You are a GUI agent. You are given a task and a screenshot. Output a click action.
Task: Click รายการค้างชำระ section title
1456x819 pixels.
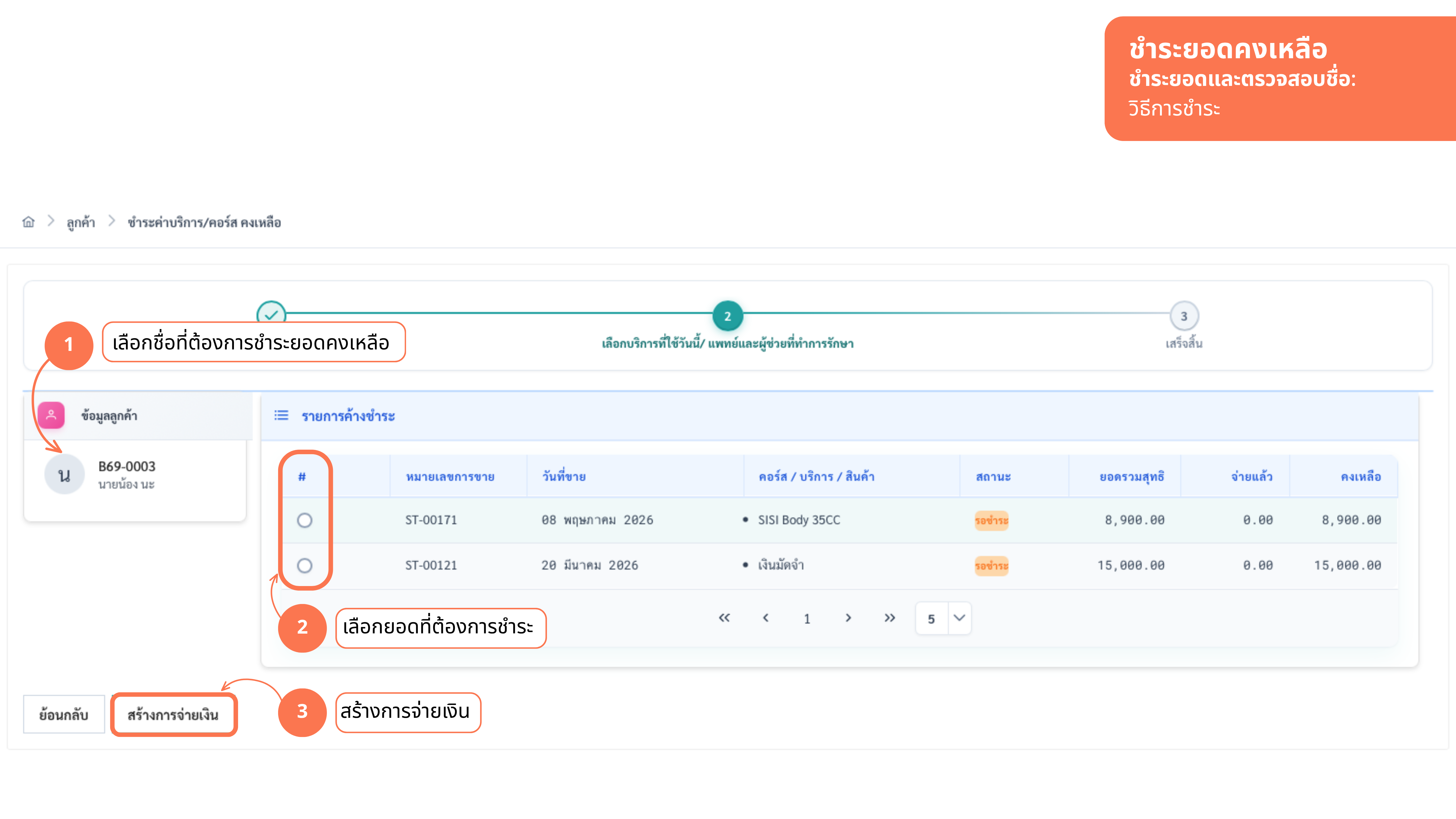click(348, 416)
